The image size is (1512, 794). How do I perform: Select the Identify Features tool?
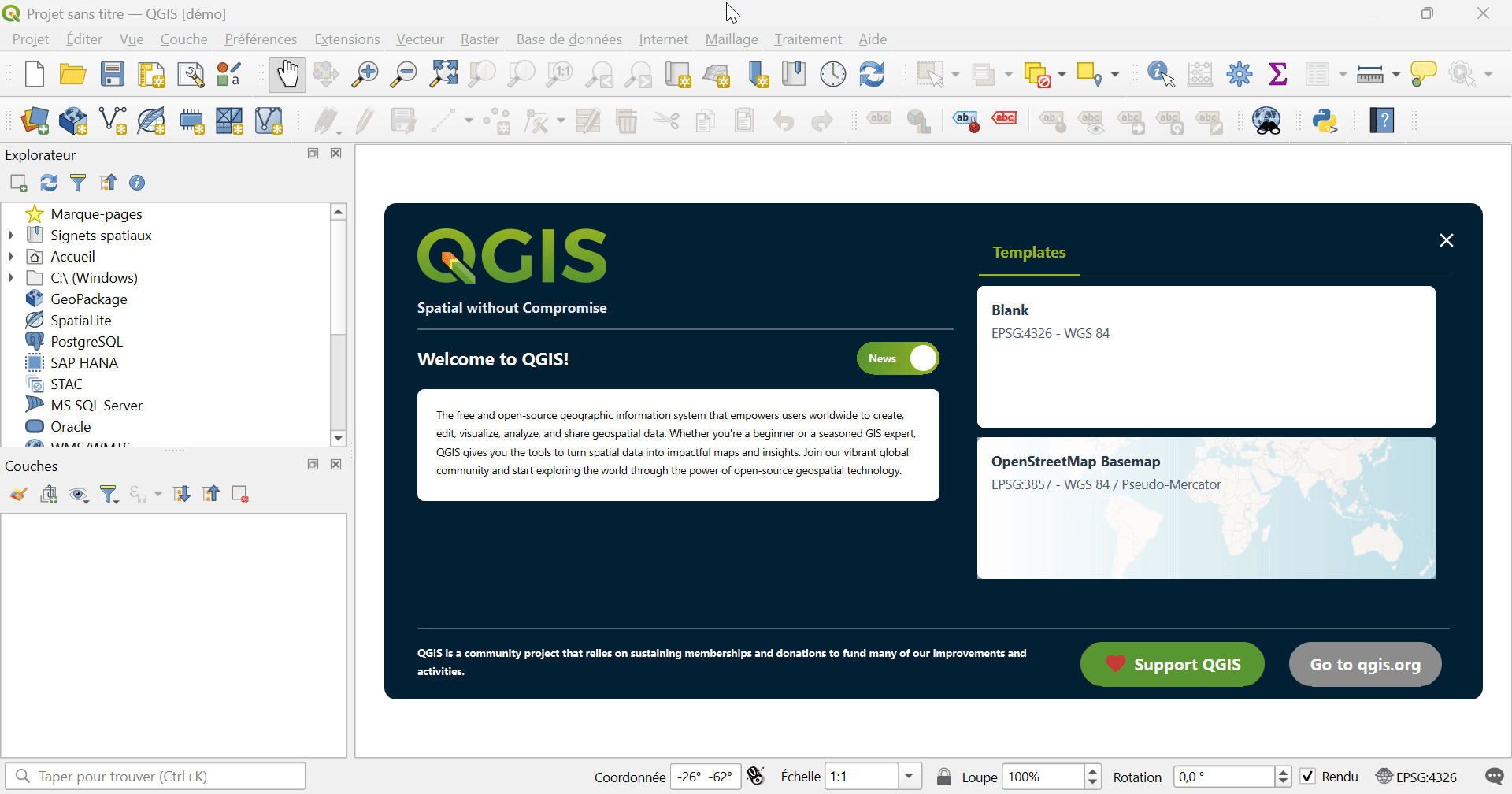point(1162,74)
